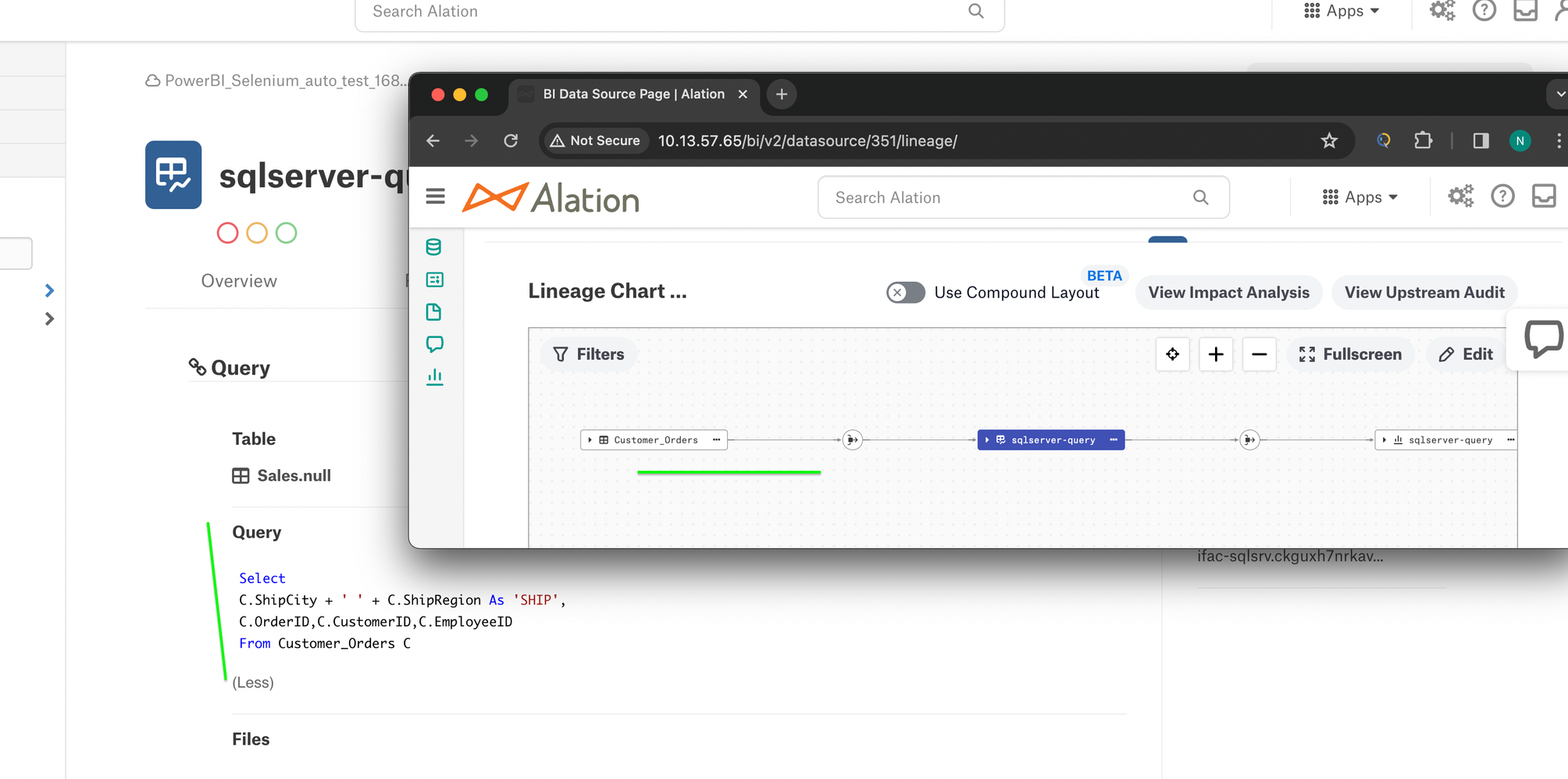Expand the dark chevron in the left sidebar
The width and height of the screenshot is (1568, 779).
point(49,318)
